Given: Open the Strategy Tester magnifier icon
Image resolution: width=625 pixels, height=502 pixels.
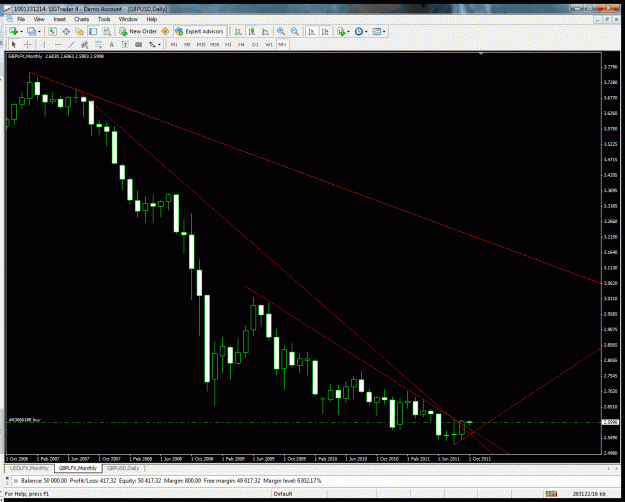Looking at the screenshot, I should click(106, 31).
